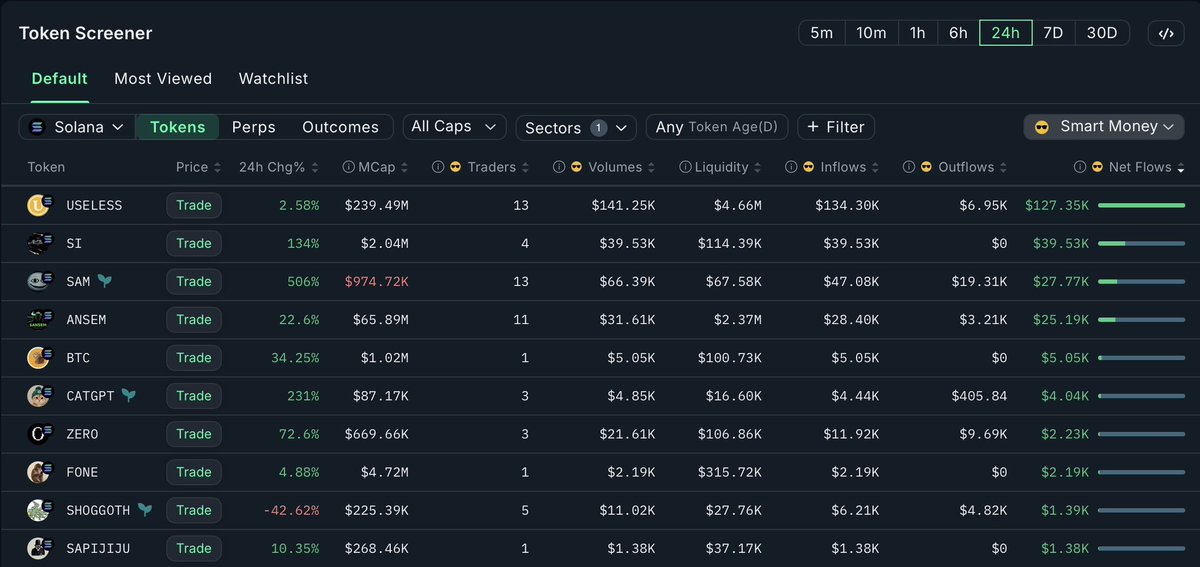The image size is (1200, 567).
Task: Click the seedling icon next to SAM
Action: [x=104, y=281]
